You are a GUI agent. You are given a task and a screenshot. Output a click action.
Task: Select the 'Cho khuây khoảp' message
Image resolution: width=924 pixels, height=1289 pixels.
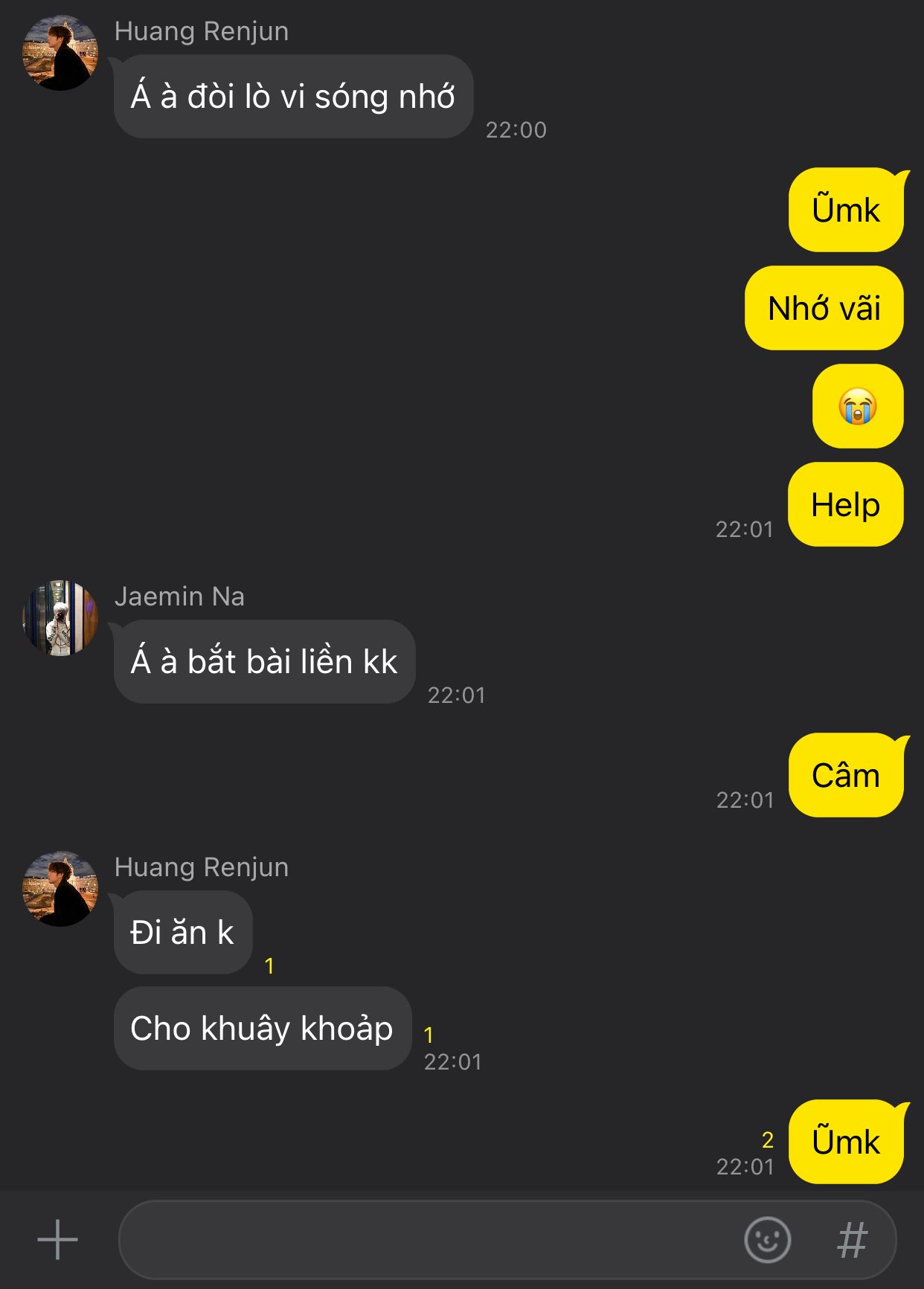tap(262, 1029)
